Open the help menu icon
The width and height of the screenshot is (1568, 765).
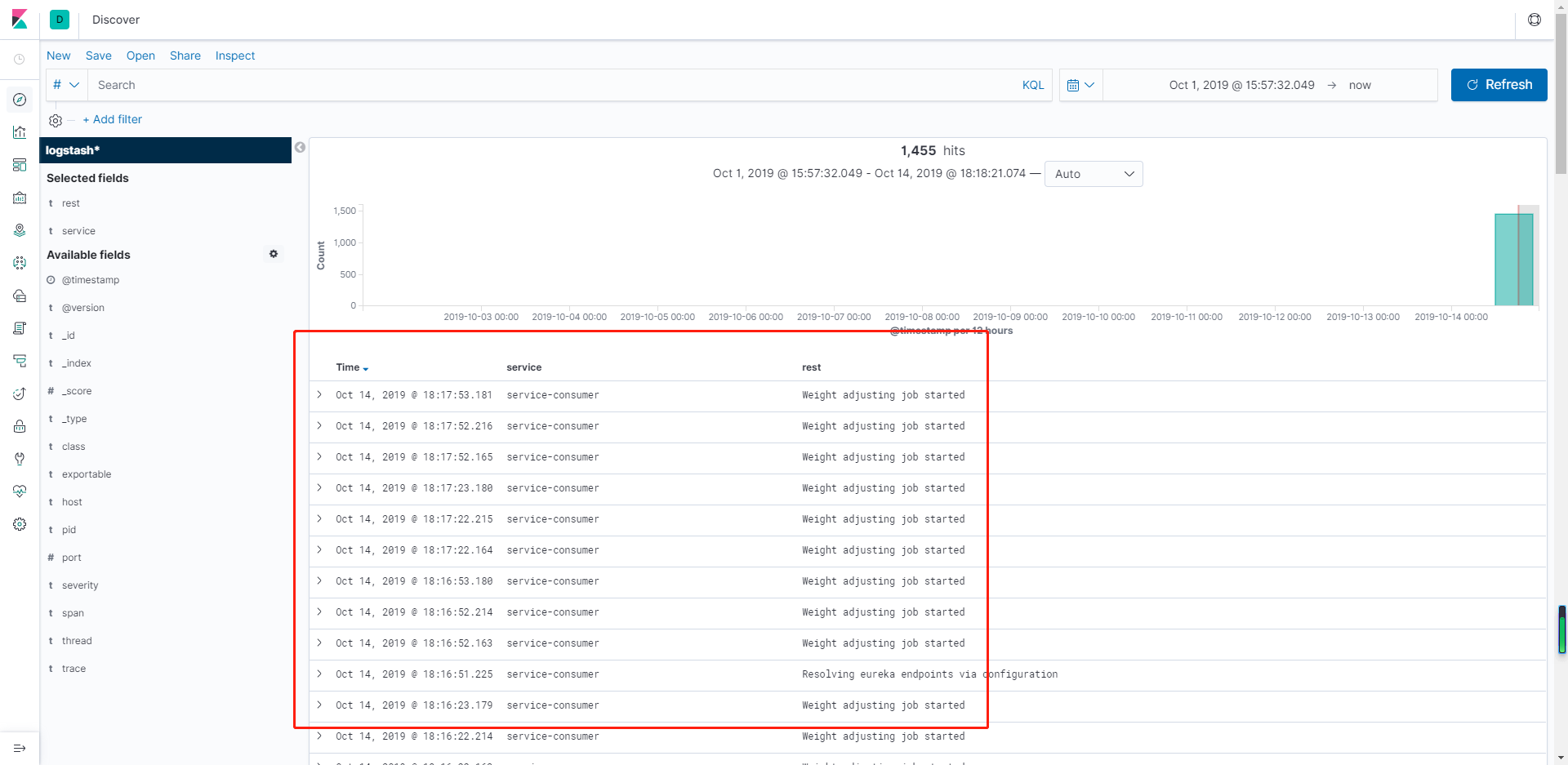point(1535,20)
